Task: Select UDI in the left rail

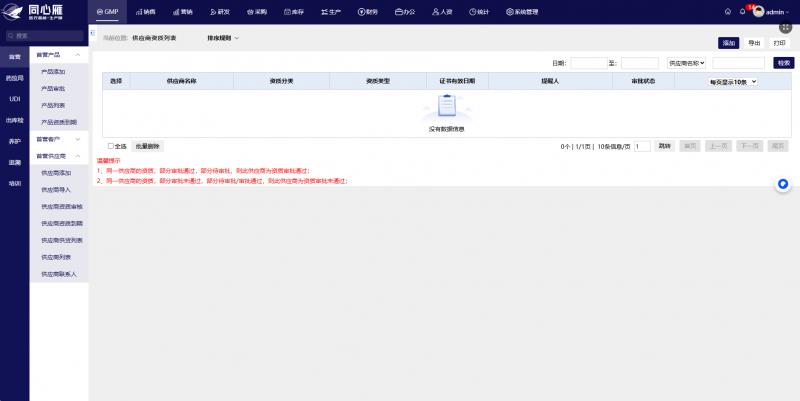Action: 15,99
